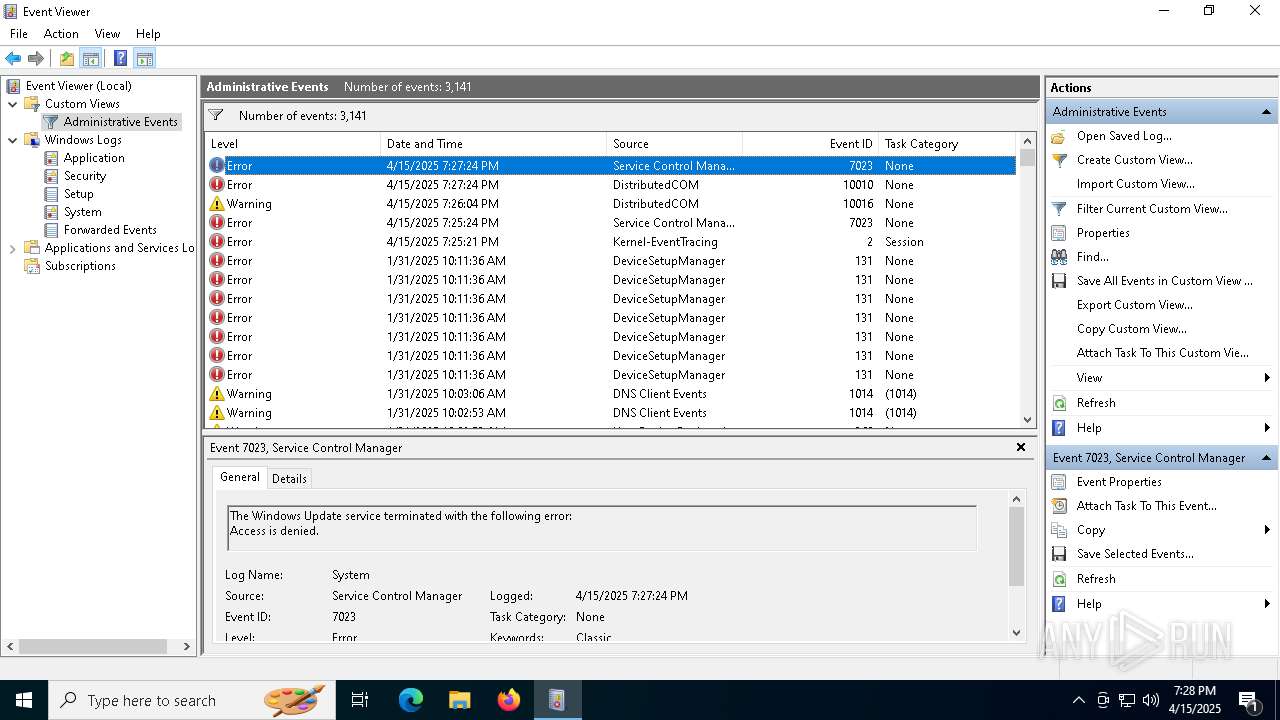Click the Event Properties icon
The width and height of the screenshot is (1280, 720).
(x=1059, y=482)
